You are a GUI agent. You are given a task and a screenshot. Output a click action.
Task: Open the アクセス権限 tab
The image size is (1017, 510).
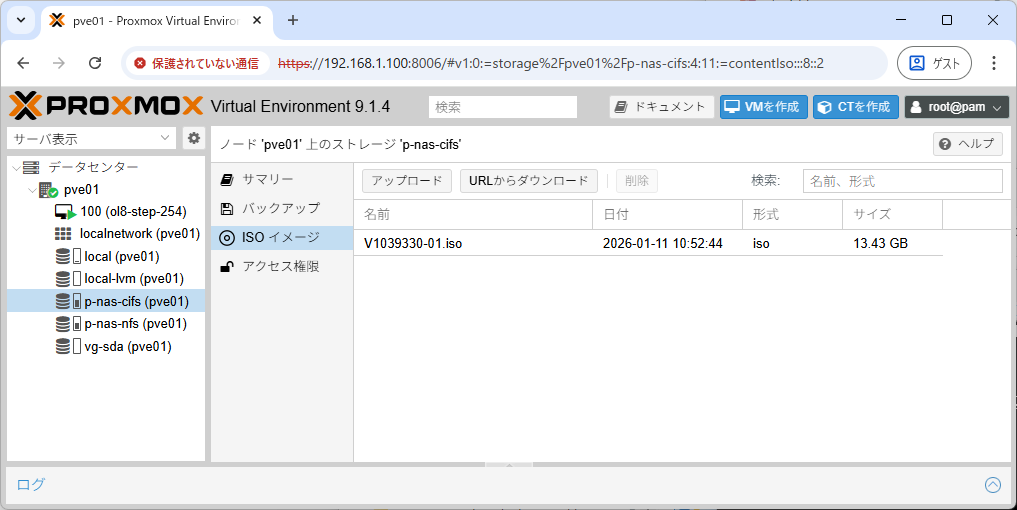(x=282, y=267)
